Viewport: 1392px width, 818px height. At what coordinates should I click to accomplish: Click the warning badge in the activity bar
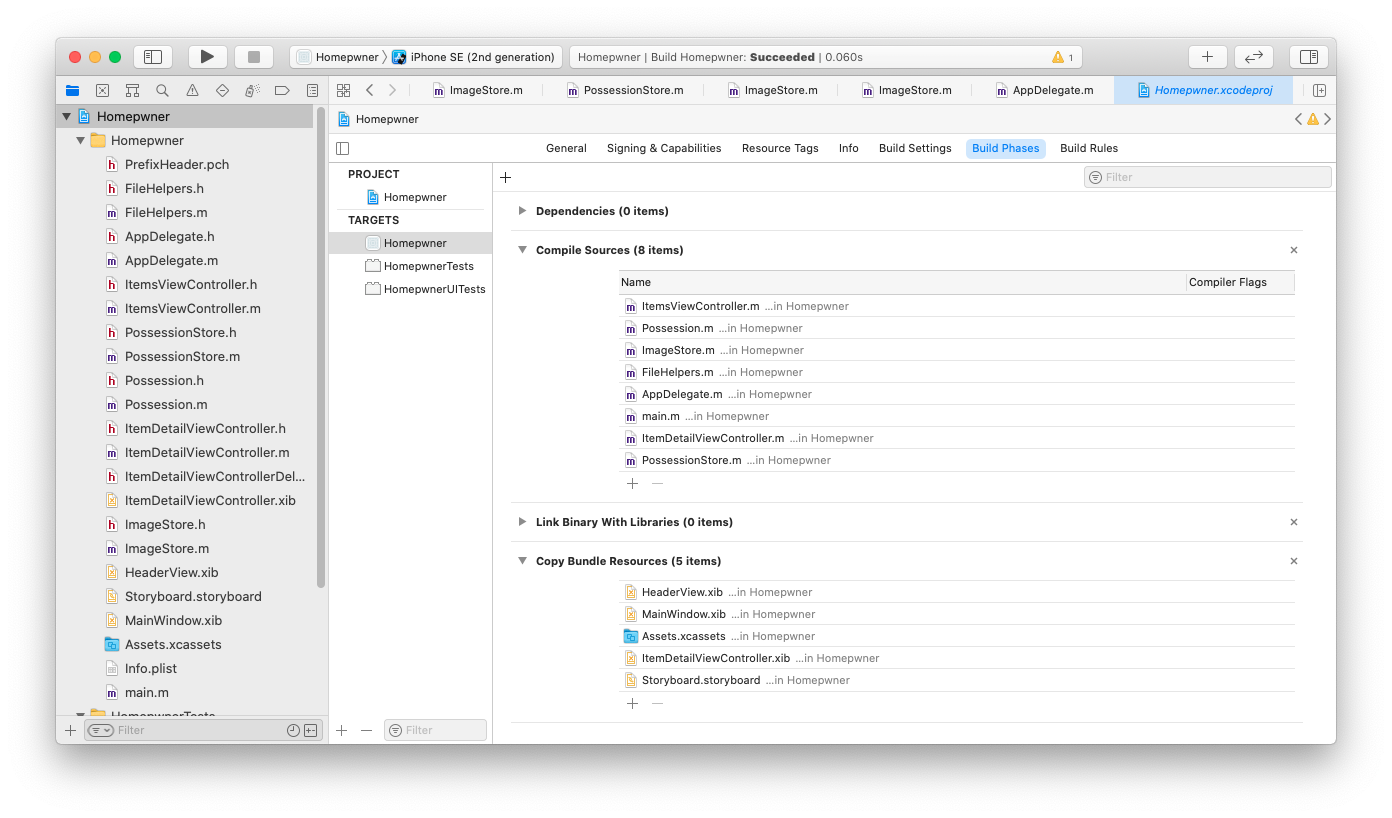tap(1062, 57)
